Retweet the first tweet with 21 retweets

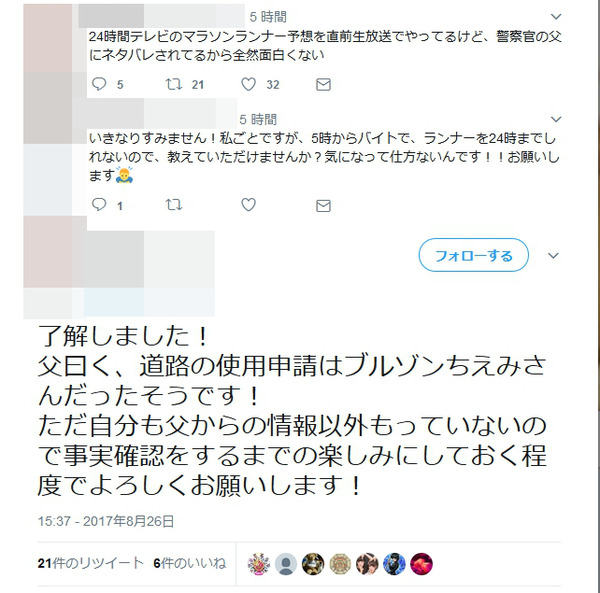[173, 84]
